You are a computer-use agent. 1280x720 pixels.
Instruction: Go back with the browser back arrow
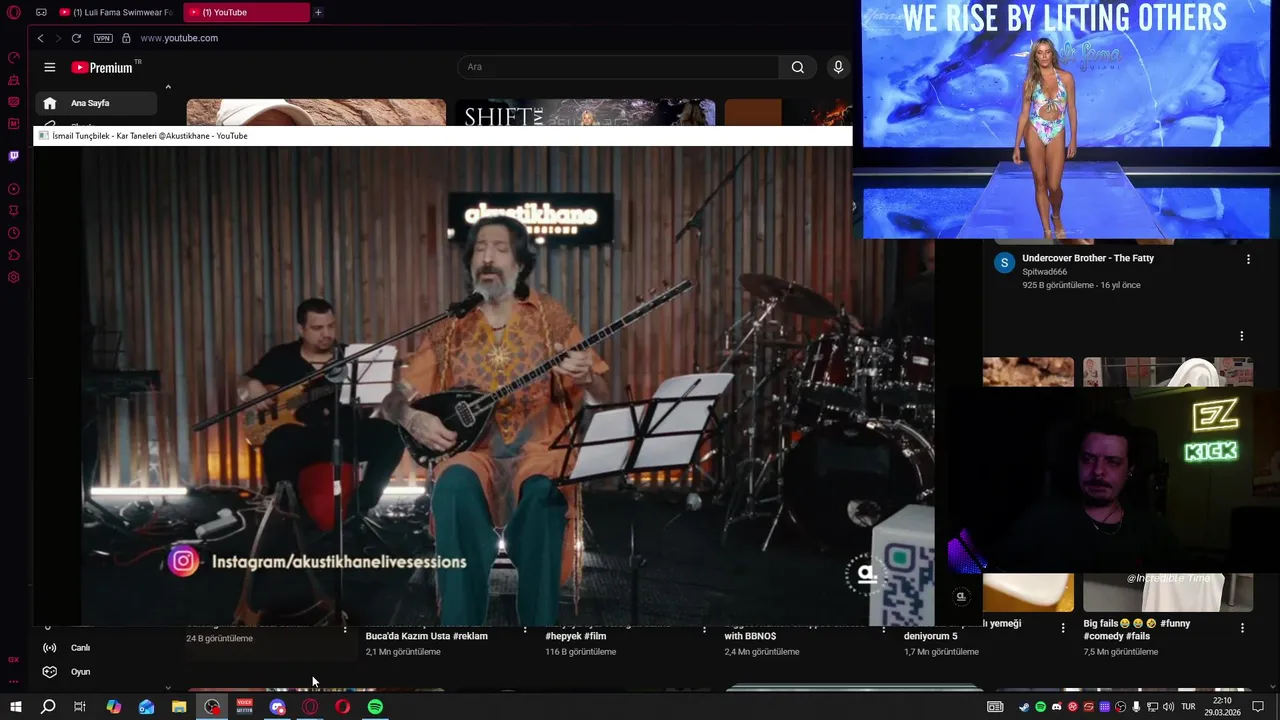(40, 38)
